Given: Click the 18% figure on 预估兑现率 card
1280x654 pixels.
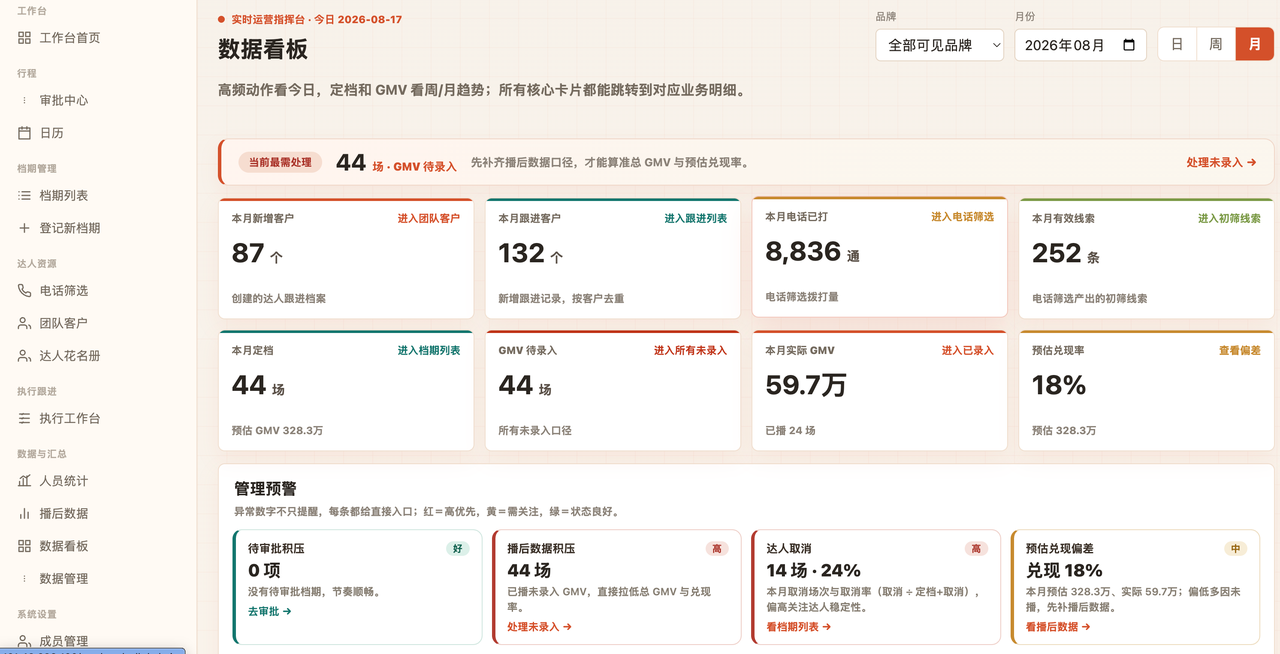Looking at the screenshot, I should (1059, 385).
